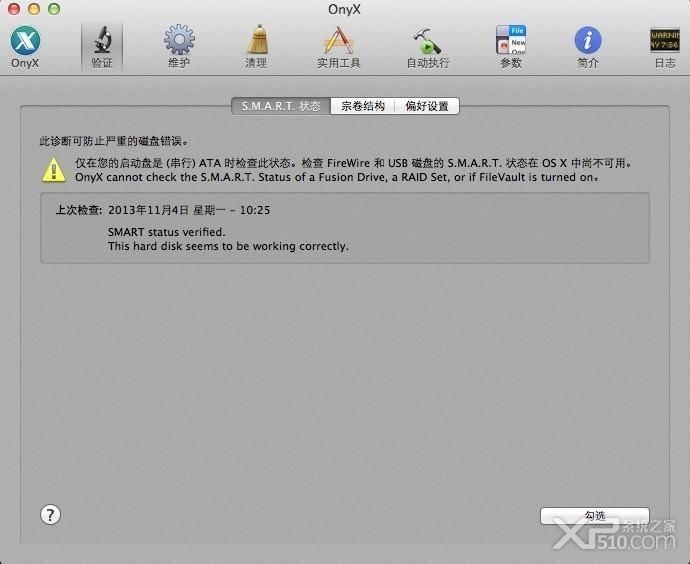Click the 上次检查 label
690x564 pixels.
79,210
